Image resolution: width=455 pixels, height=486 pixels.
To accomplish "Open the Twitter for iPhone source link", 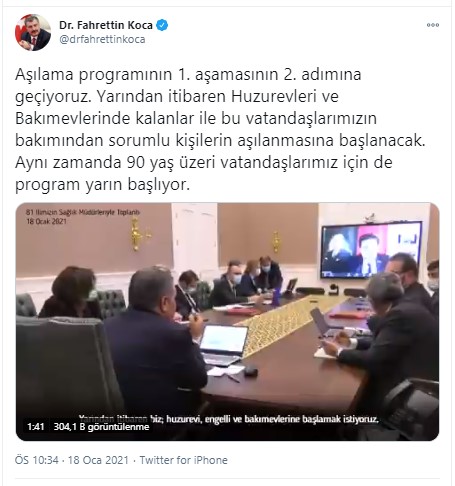I will click(183, 460).
